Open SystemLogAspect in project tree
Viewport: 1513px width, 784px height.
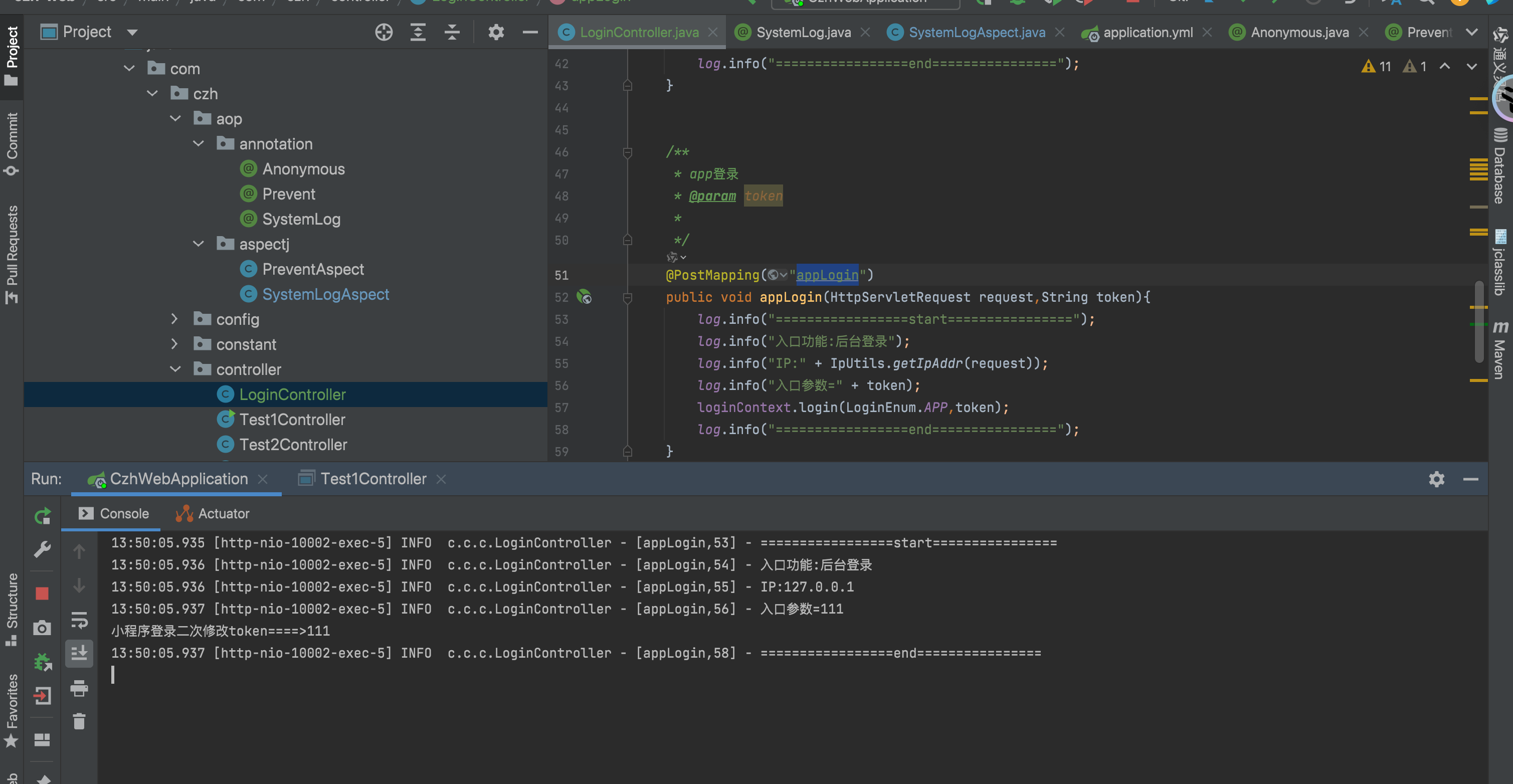[325, 294]
